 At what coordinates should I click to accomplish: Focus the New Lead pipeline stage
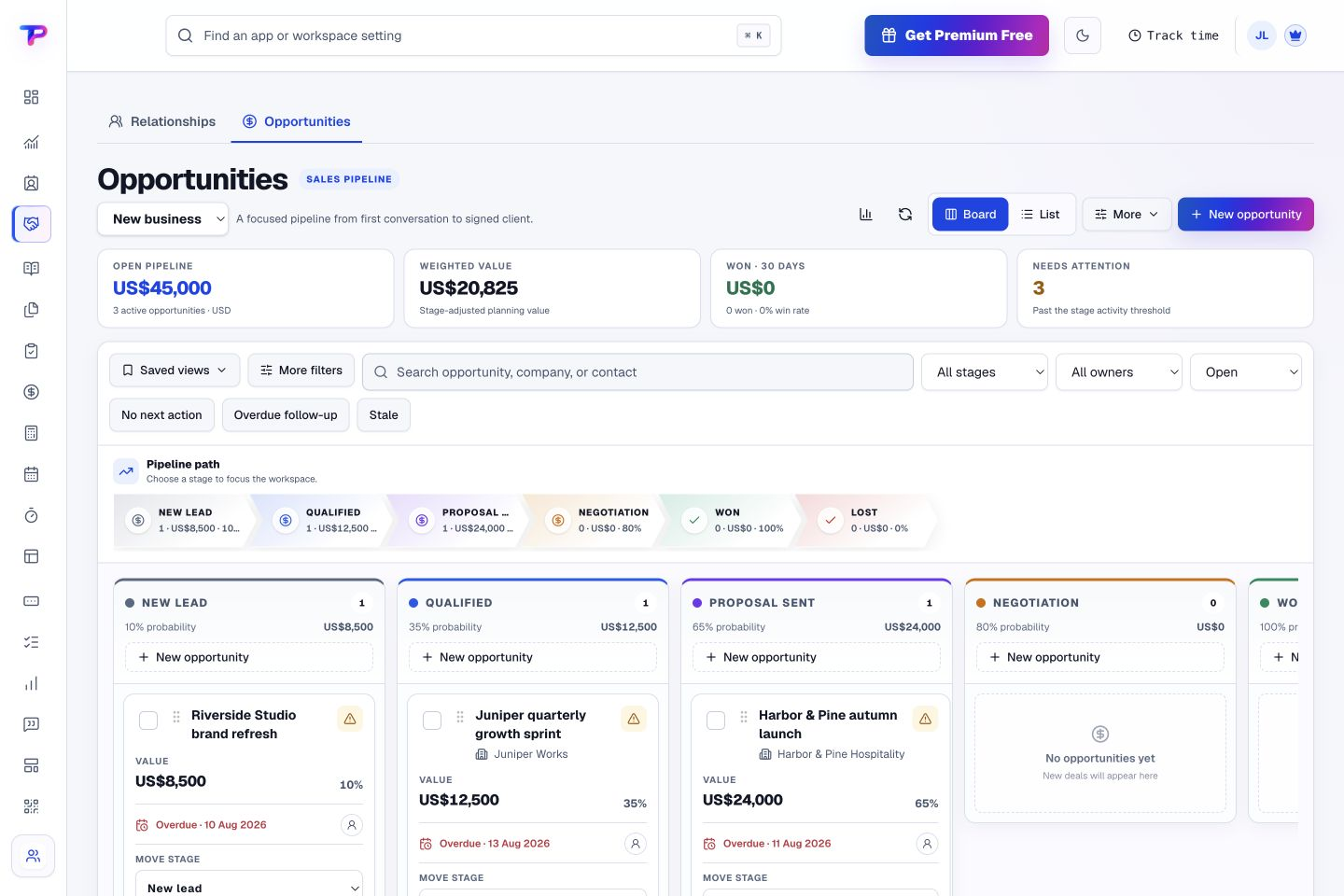184,521
